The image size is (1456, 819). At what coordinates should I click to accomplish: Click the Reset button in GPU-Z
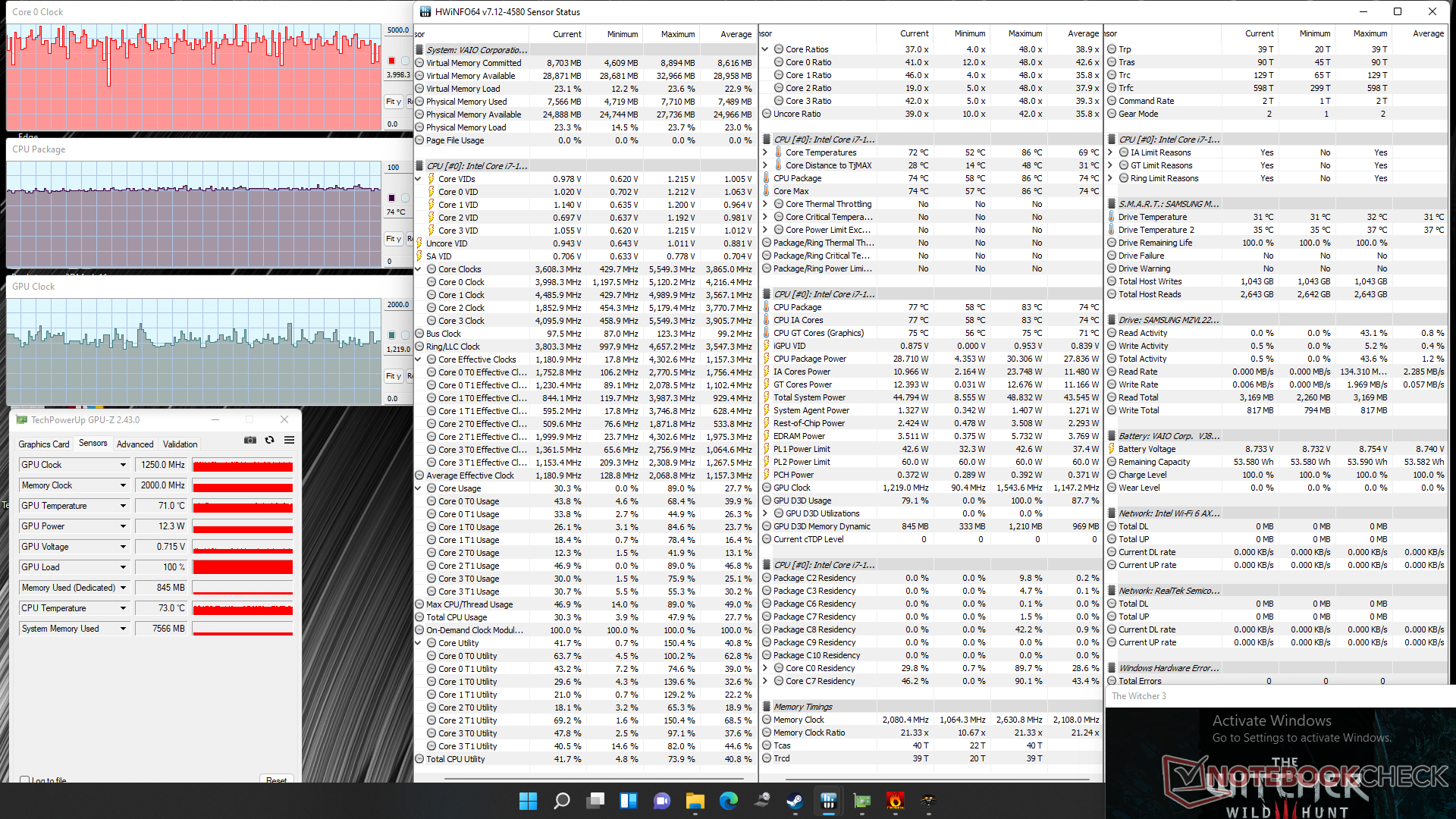(x=276, y=780)
